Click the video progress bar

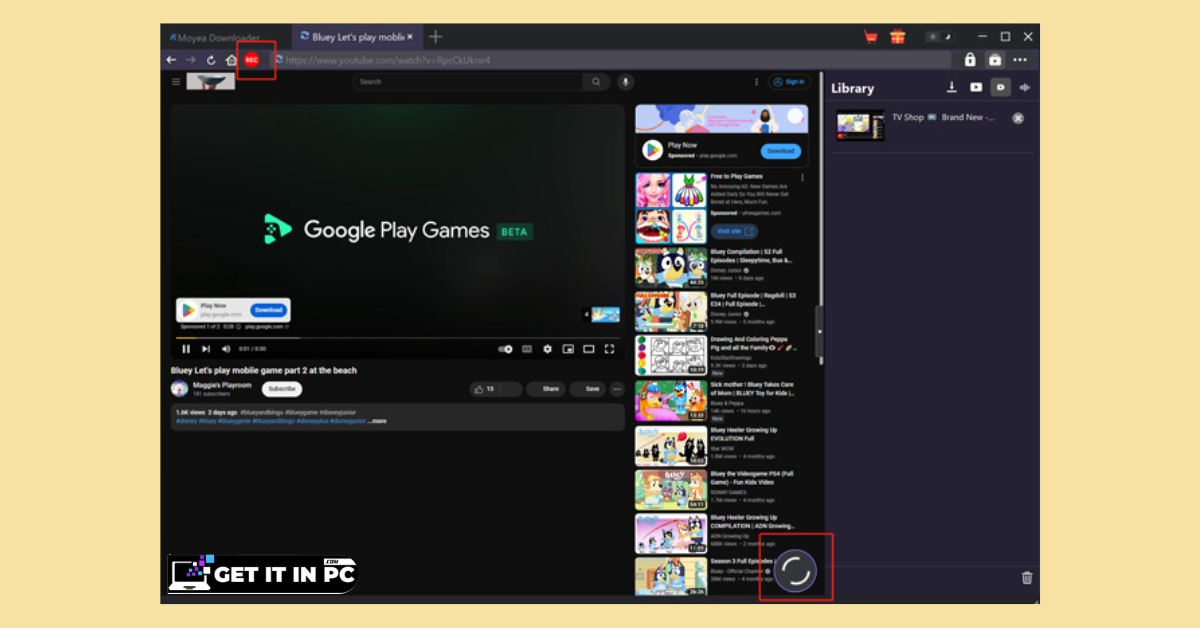[x=397, y=338]
